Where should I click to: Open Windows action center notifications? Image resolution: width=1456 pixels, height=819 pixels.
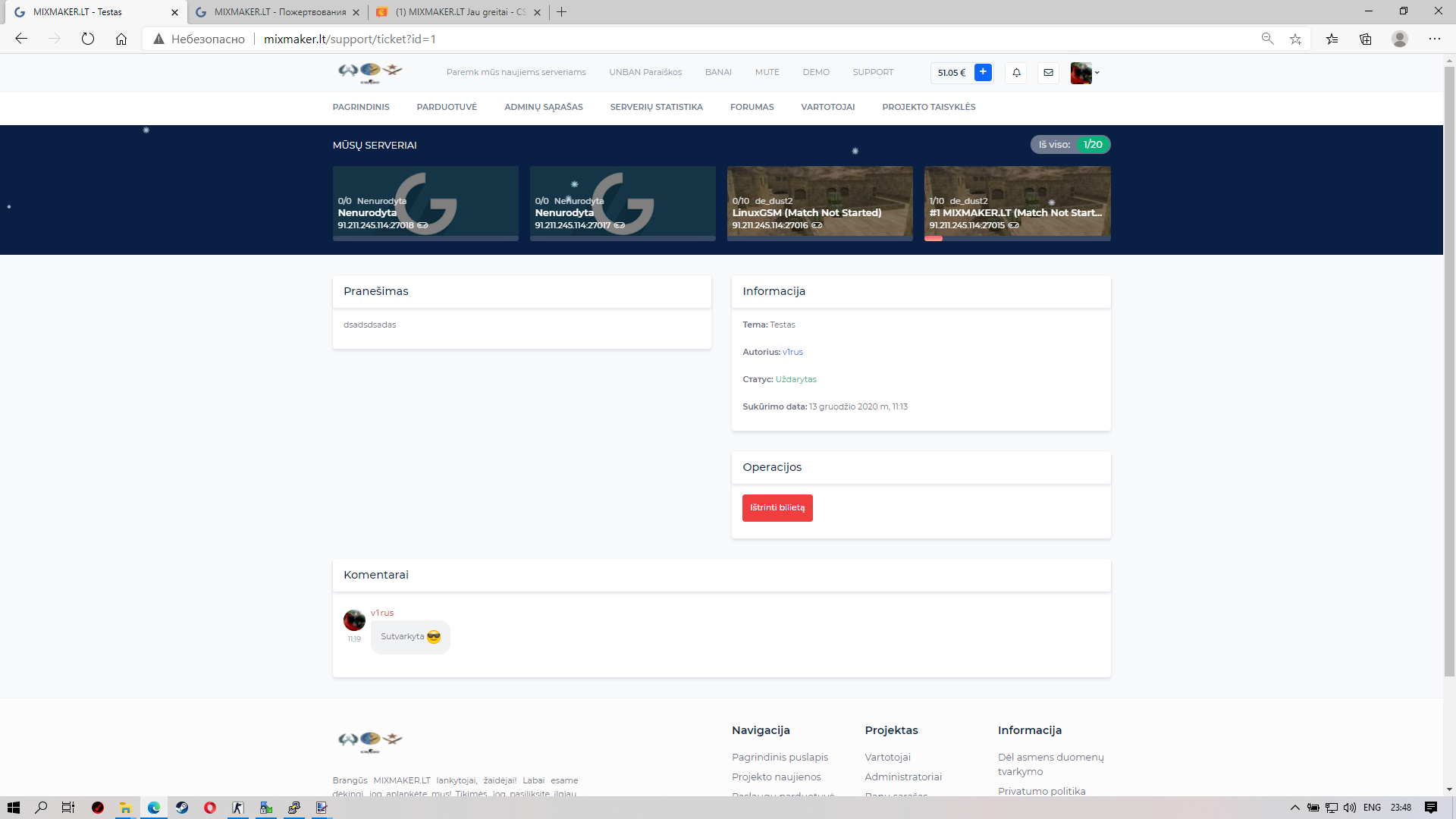point(1431,808)
